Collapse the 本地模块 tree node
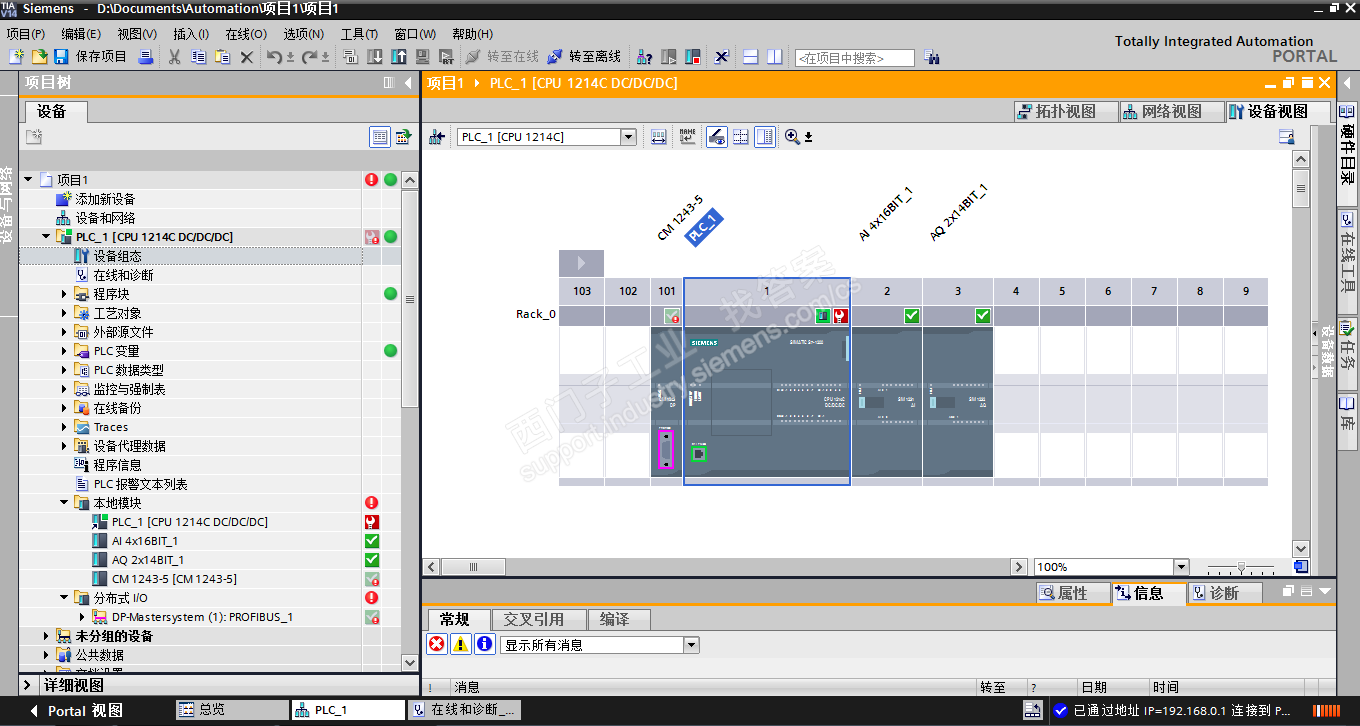1360x726 pixels. 65,503
